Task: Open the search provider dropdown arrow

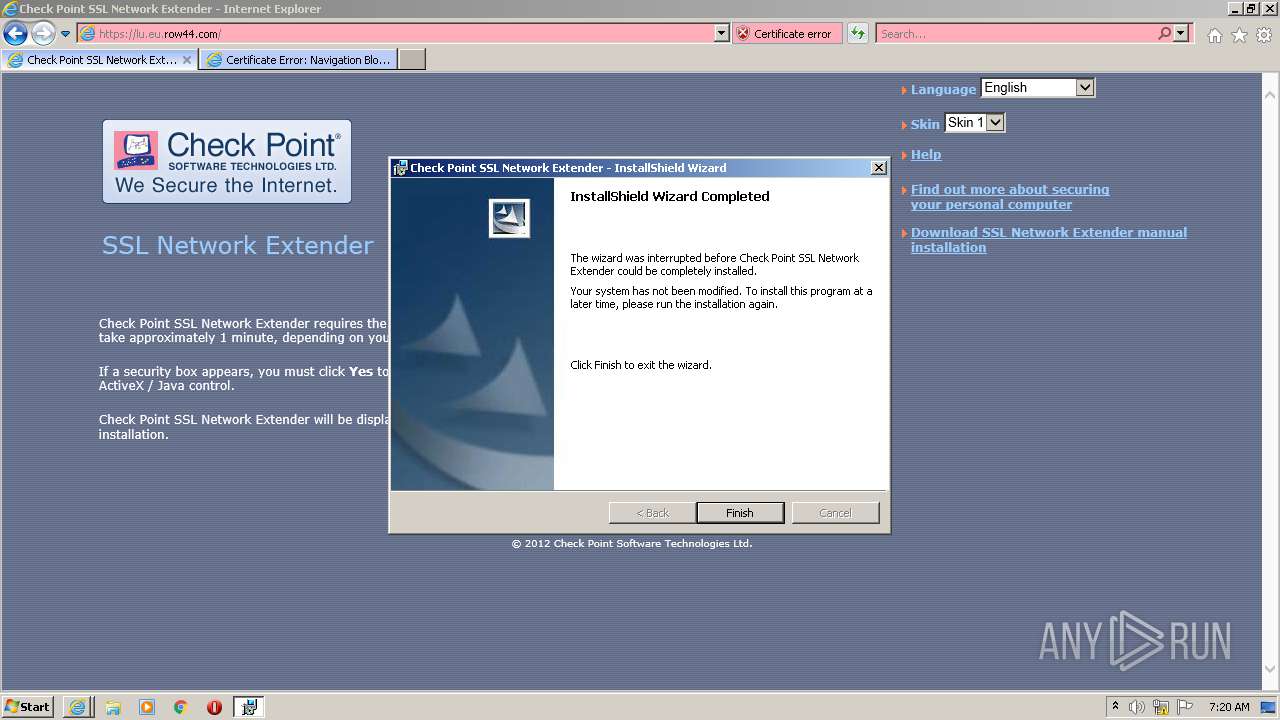Action: point(1181,34)
